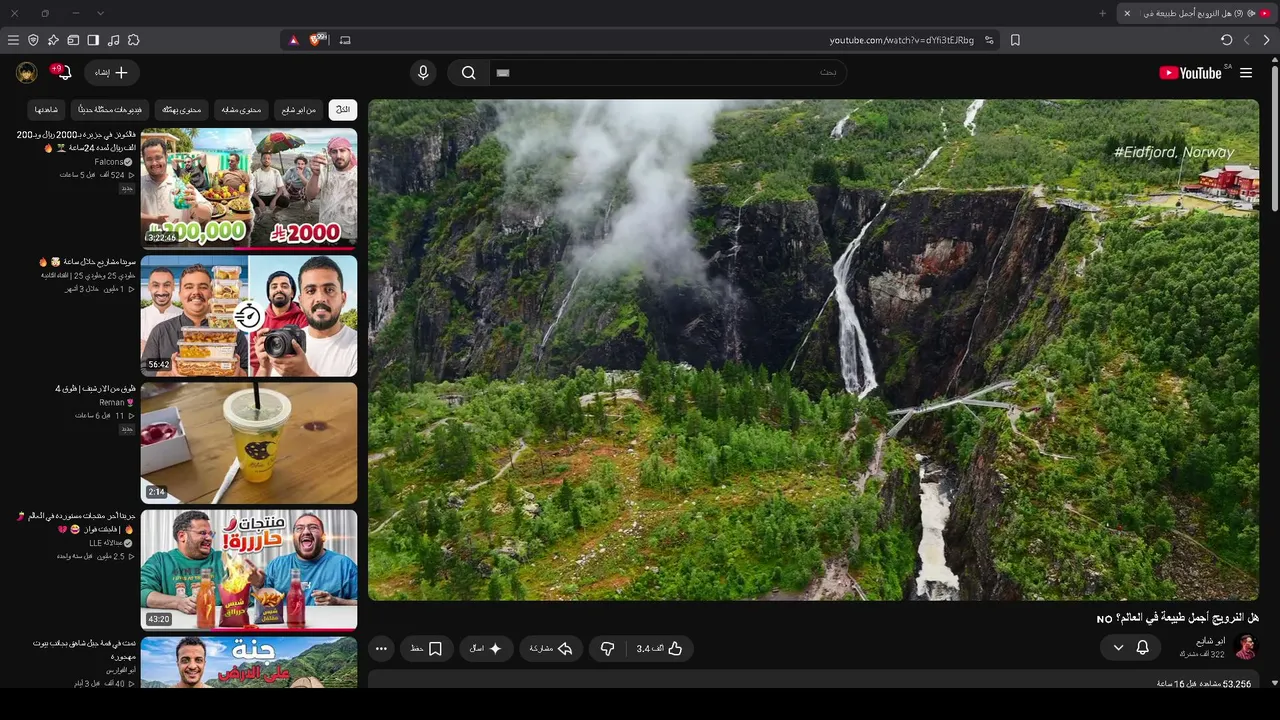The width and height of the screenshot is (1280, 720).
Task: Toggle channel notification bell under the video
Action: point(1142,648)
